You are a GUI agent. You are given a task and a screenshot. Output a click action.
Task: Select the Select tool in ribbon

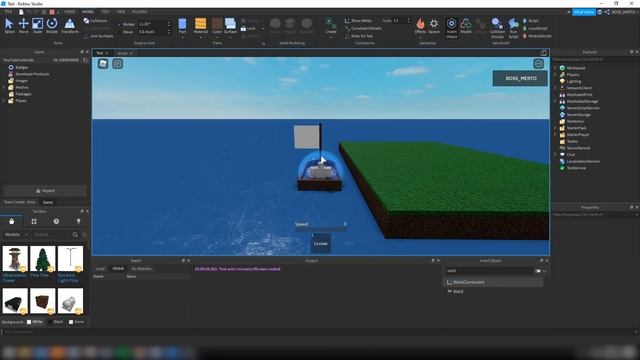pyautogui.click(x=9, y=26)
